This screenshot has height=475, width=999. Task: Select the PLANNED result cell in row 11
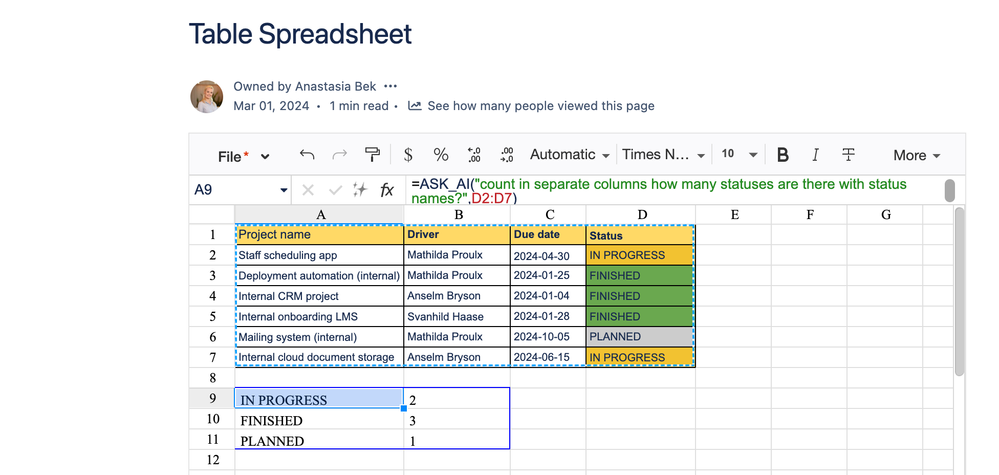319,439
